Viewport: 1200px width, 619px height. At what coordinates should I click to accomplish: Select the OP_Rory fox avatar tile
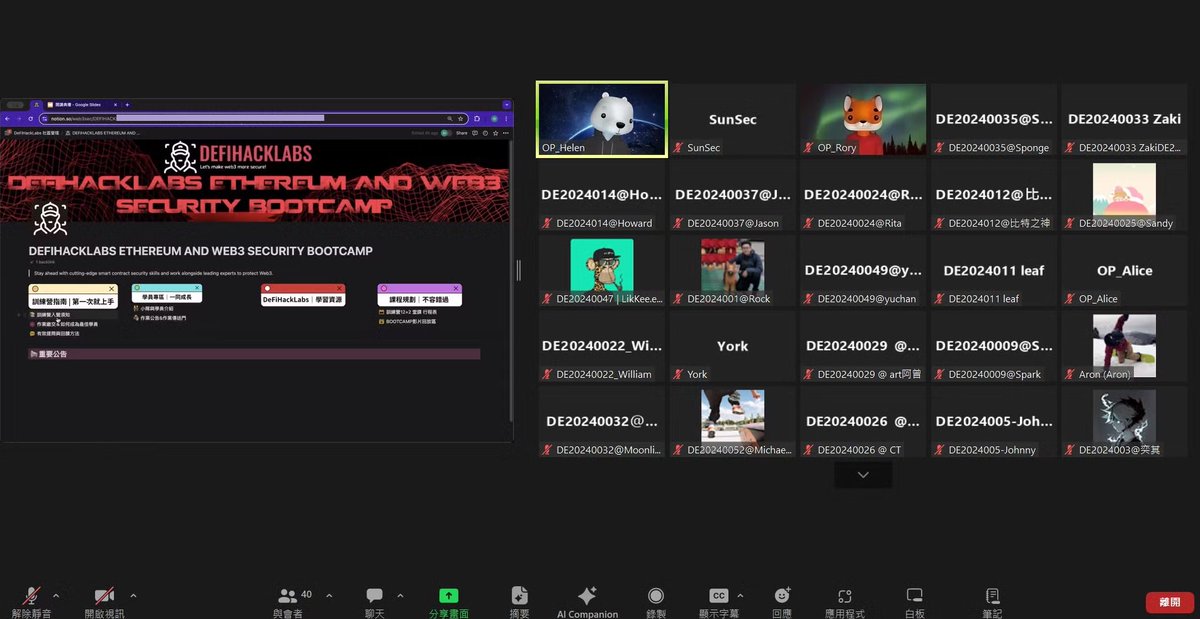(864, 120)
